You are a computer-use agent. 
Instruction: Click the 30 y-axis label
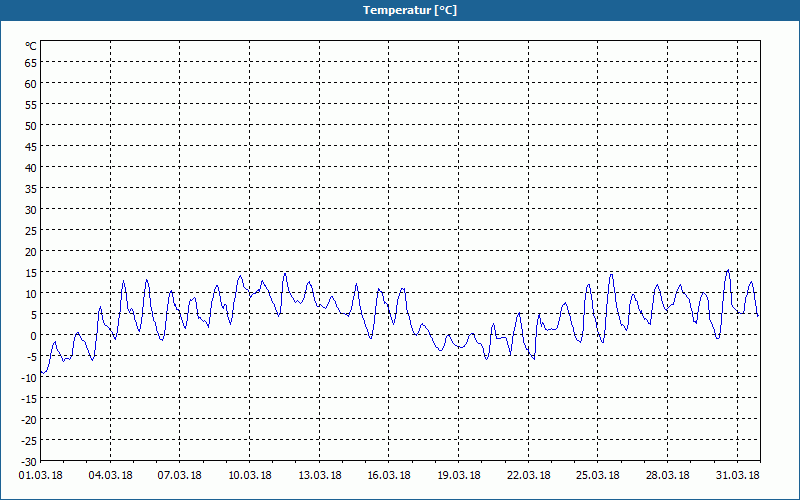point(31,210)
